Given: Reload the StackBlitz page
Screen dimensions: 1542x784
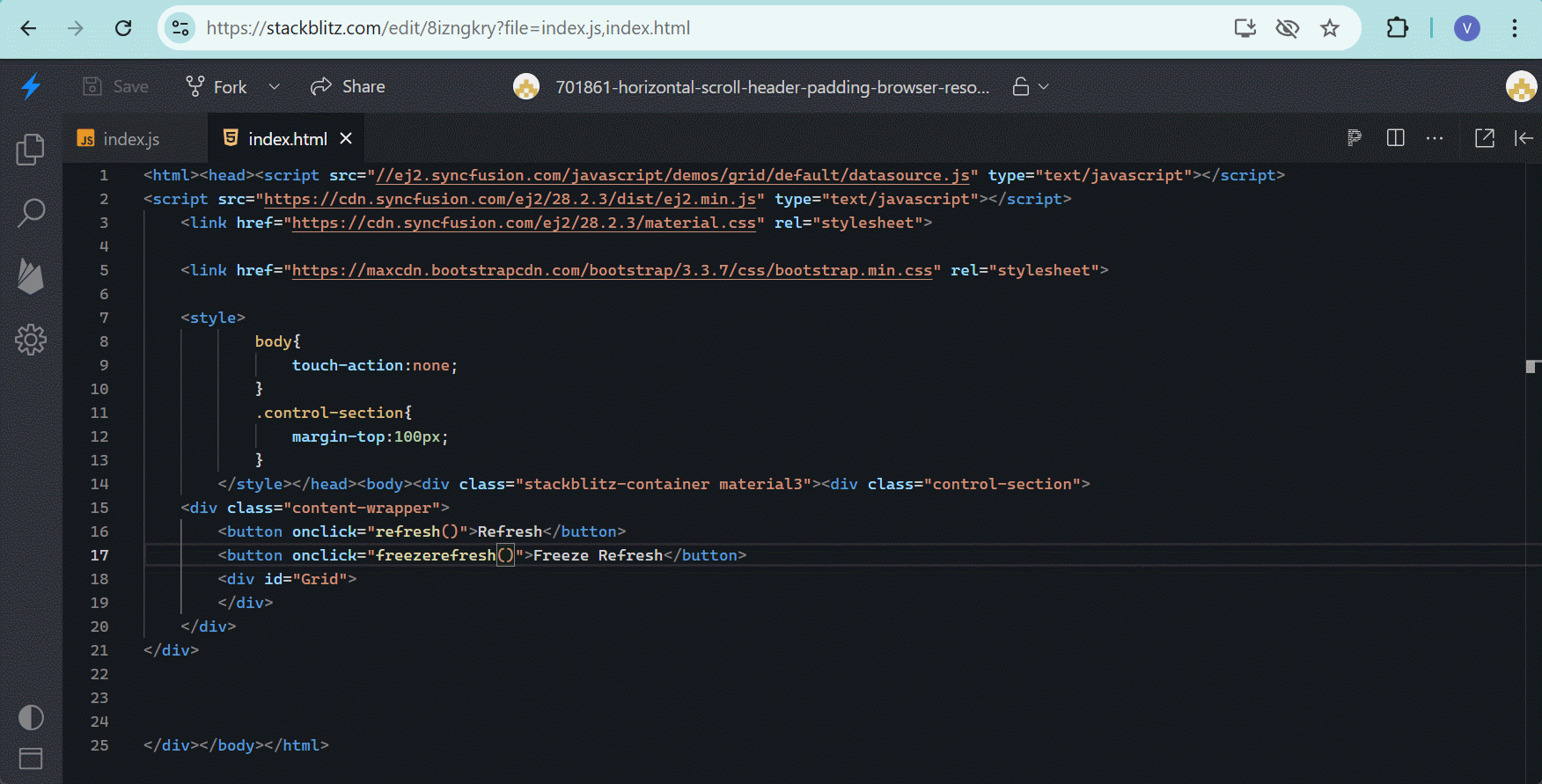Looking at the screenshot, I should point(123,28).
